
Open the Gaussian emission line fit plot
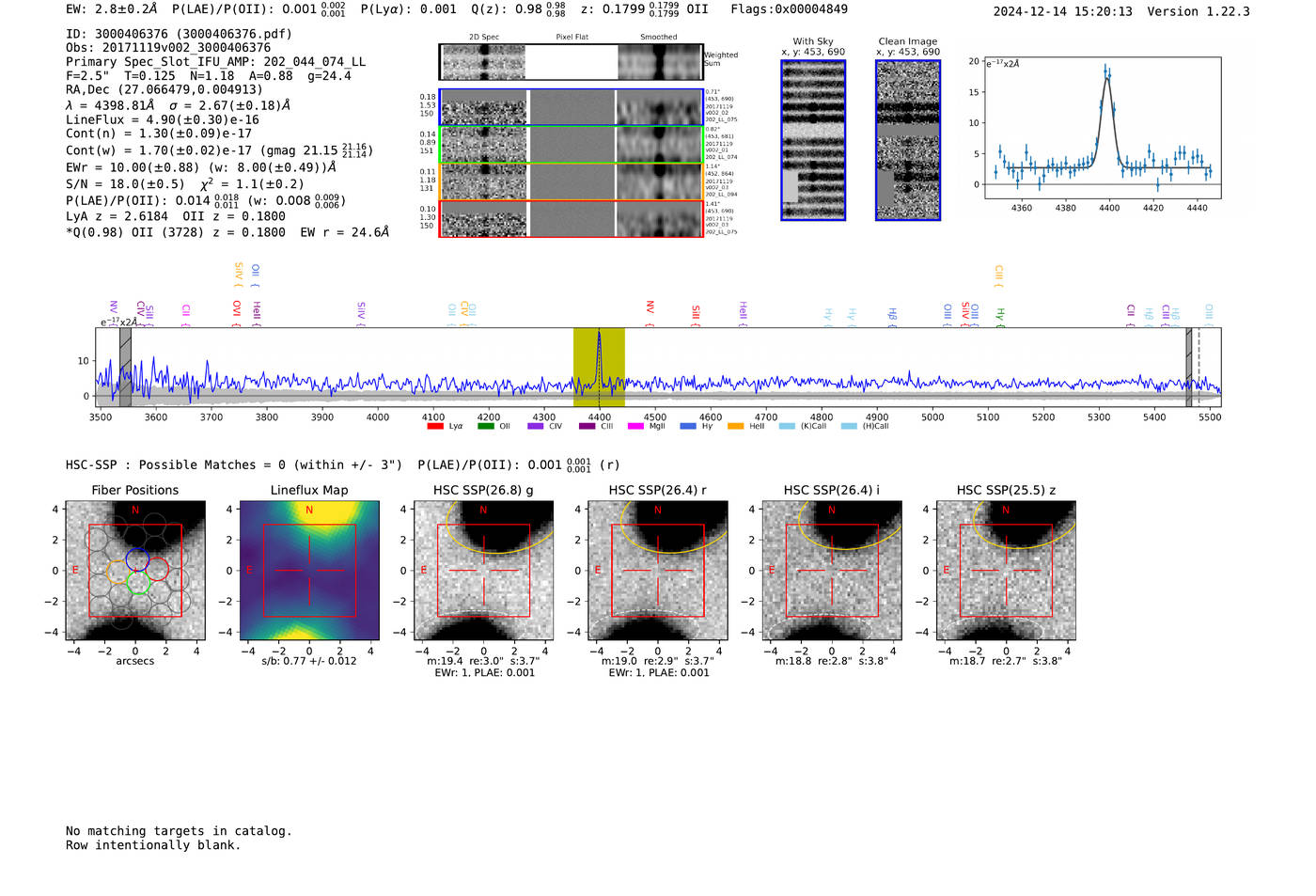pos(1103,128)
